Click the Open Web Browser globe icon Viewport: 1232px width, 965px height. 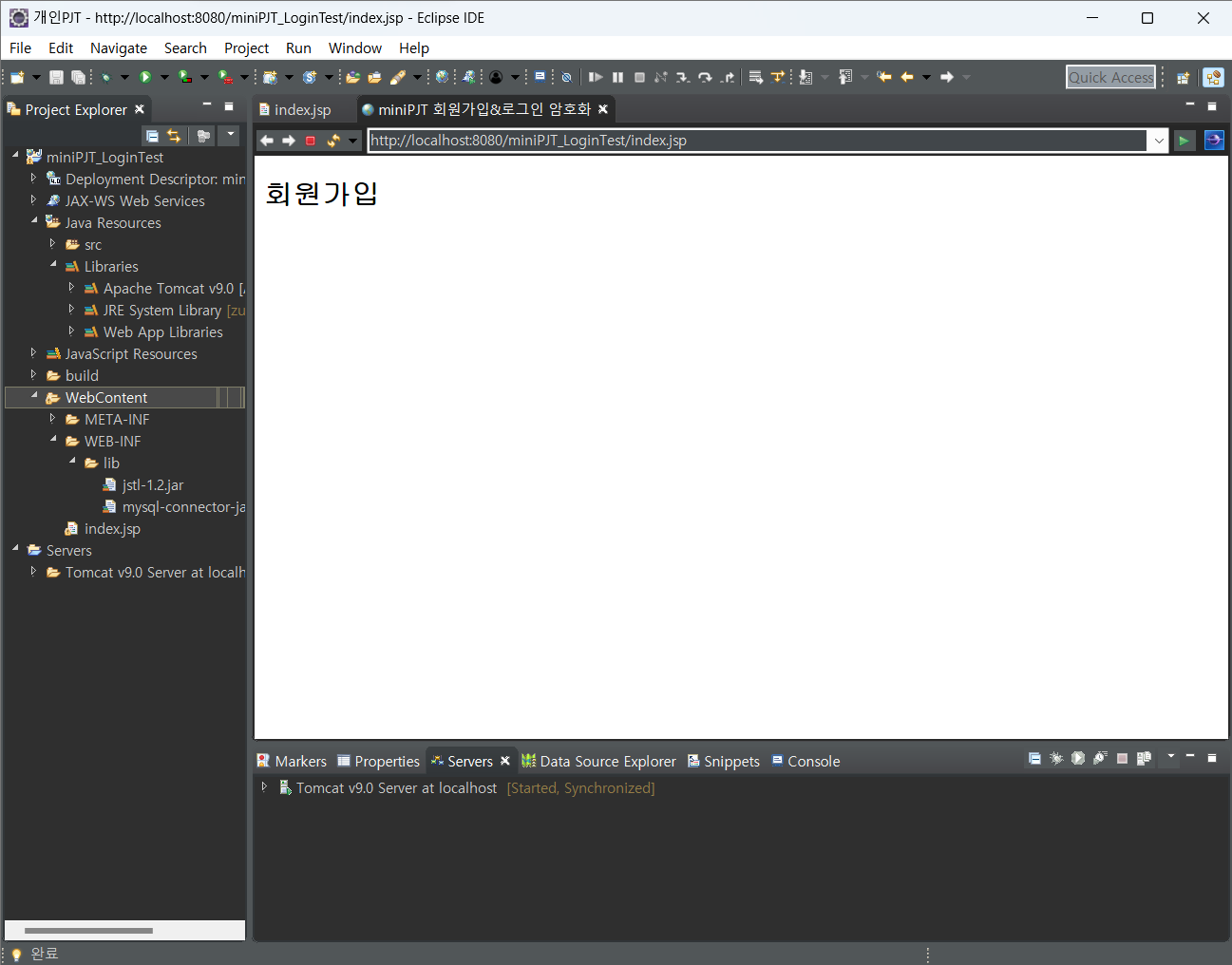tap(442, 77)
